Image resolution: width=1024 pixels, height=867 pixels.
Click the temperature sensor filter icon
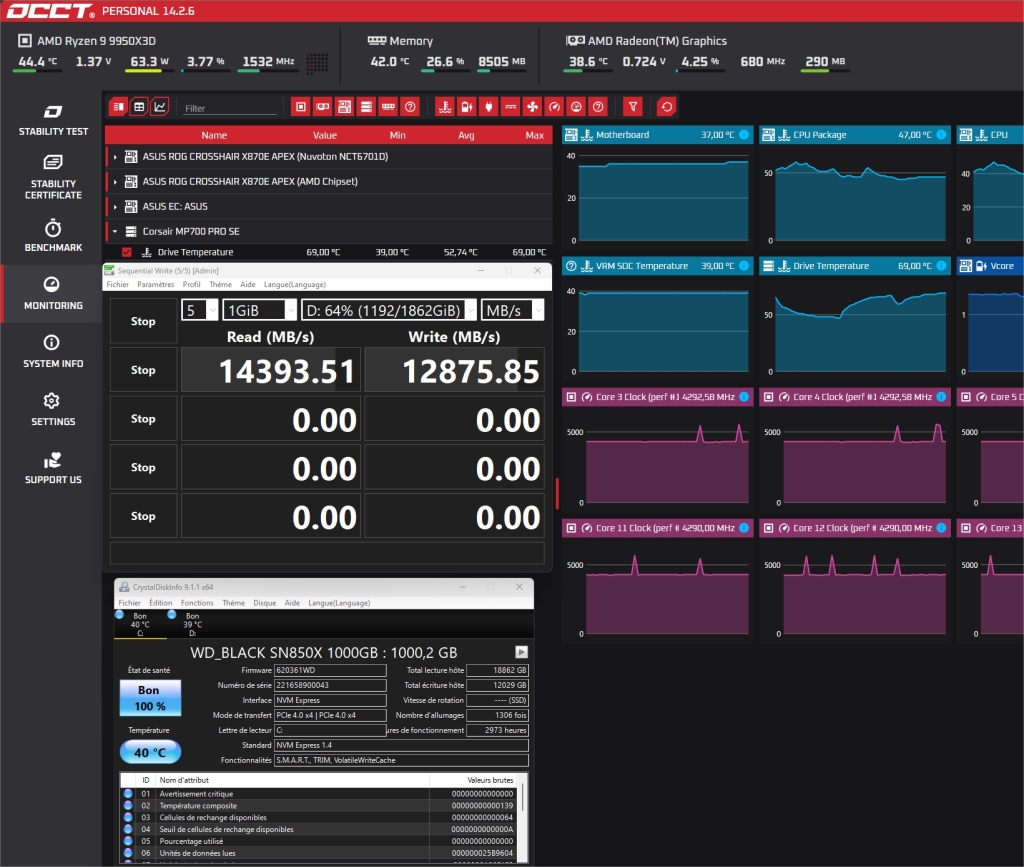(444, 106)
